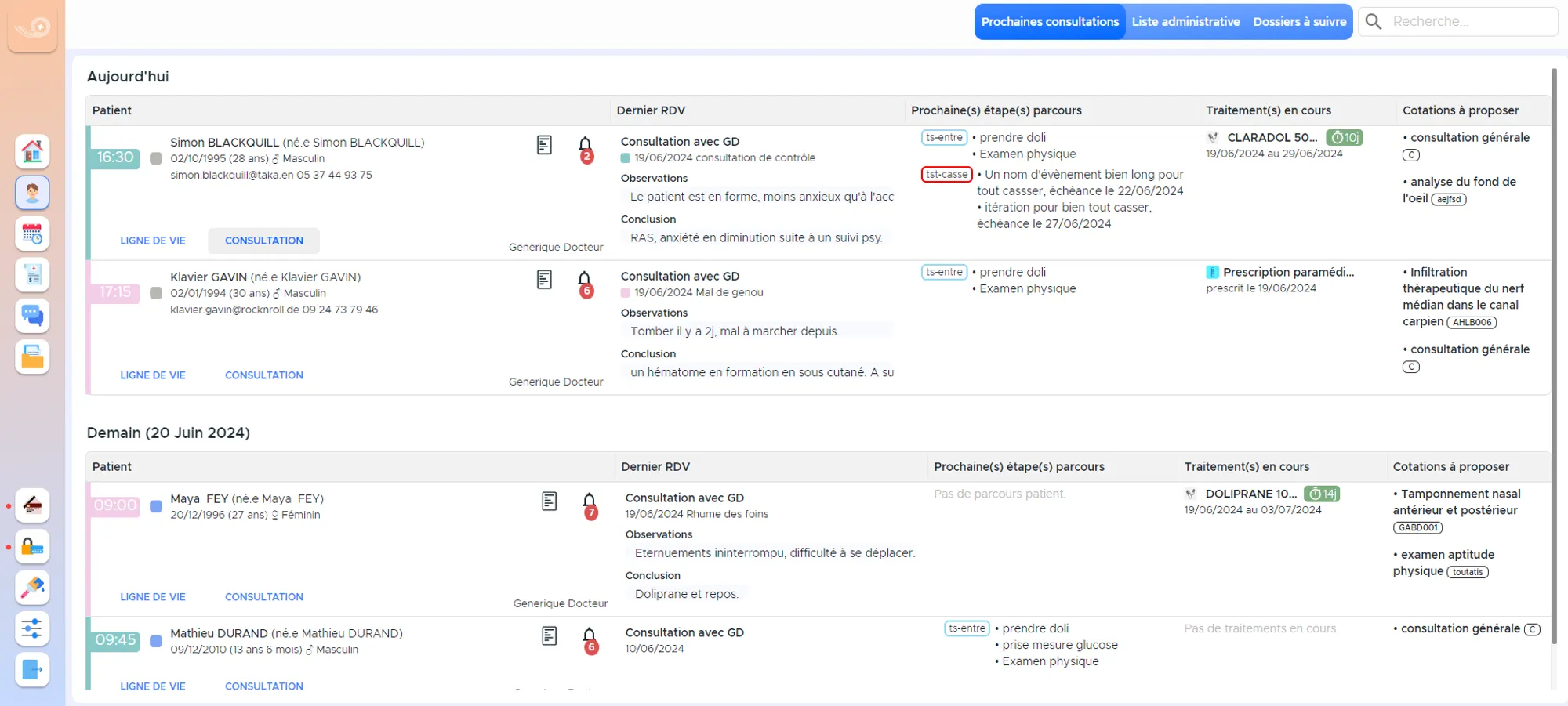The image size is (1568, 706).
Task: Open Mathieu DURAND's notification bell
Action: click(x=590, y=639)
